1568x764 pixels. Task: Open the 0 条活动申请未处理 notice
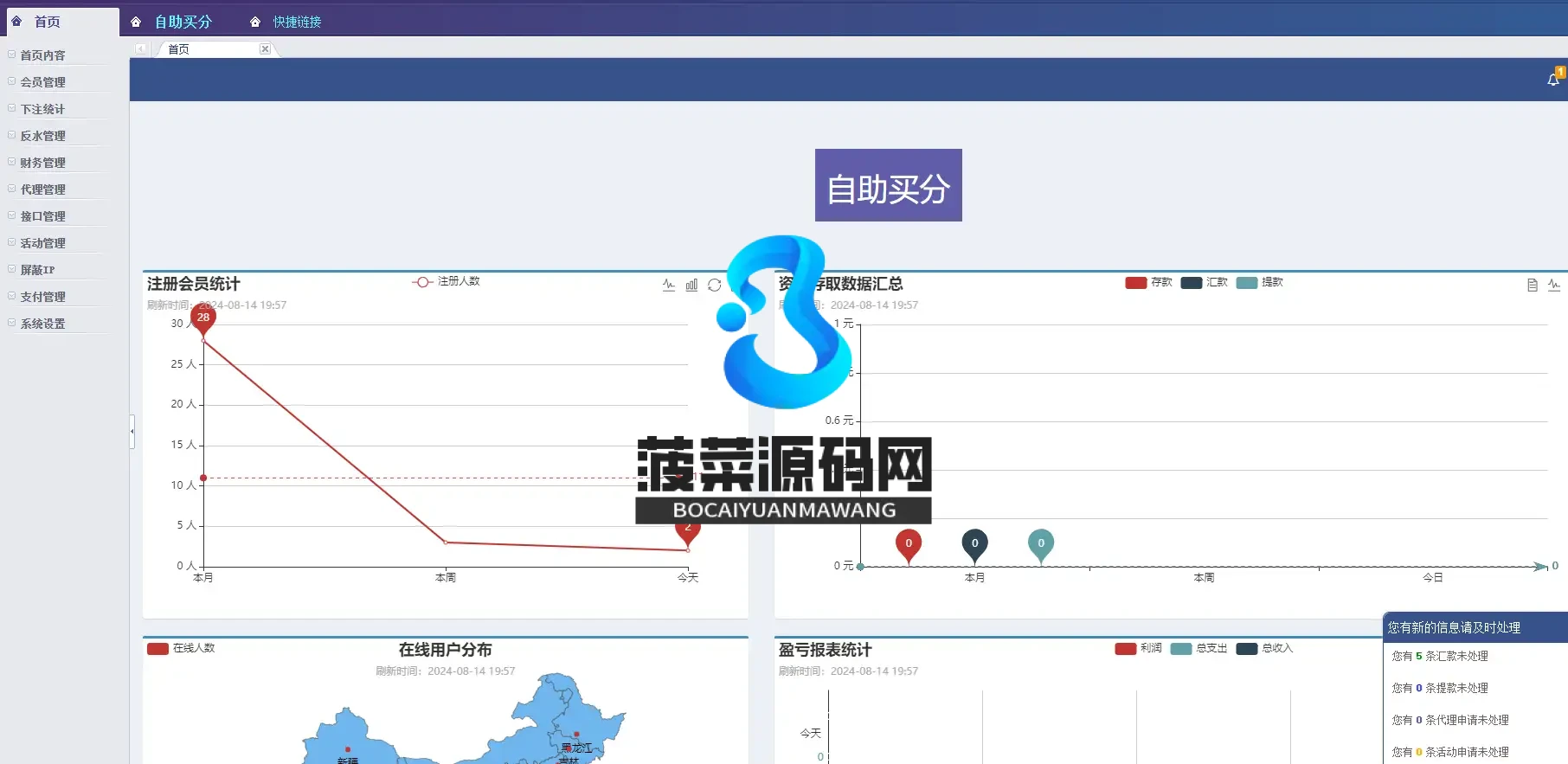point(1450,752)
